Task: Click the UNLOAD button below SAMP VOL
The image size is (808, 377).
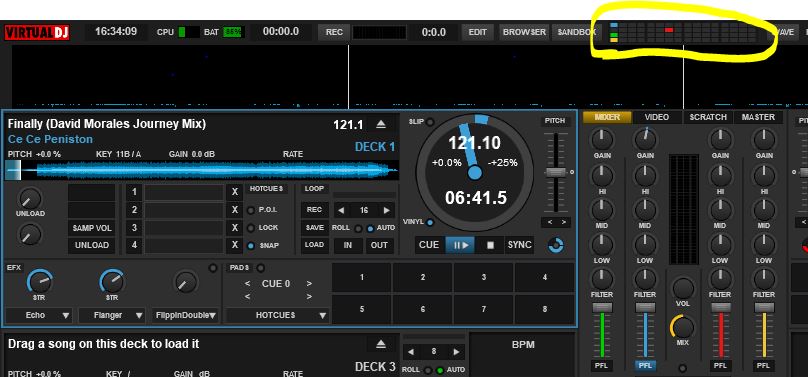Action: click(92, 245)
